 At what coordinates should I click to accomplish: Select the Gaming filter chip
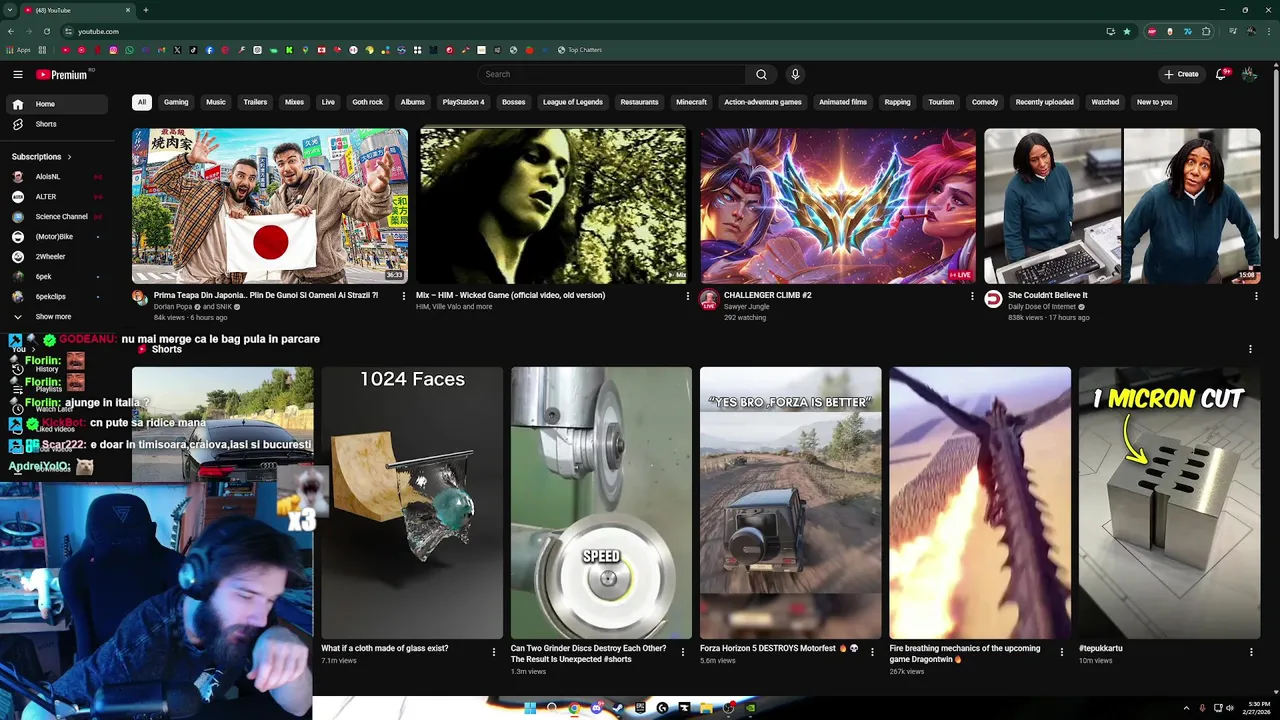(x=176, y=102)
